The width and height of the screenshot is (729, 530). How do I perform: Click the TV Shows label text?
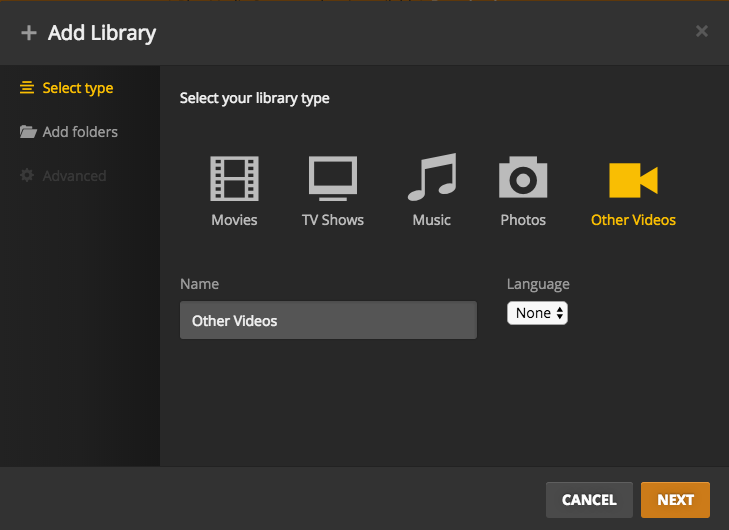(333, 220)
